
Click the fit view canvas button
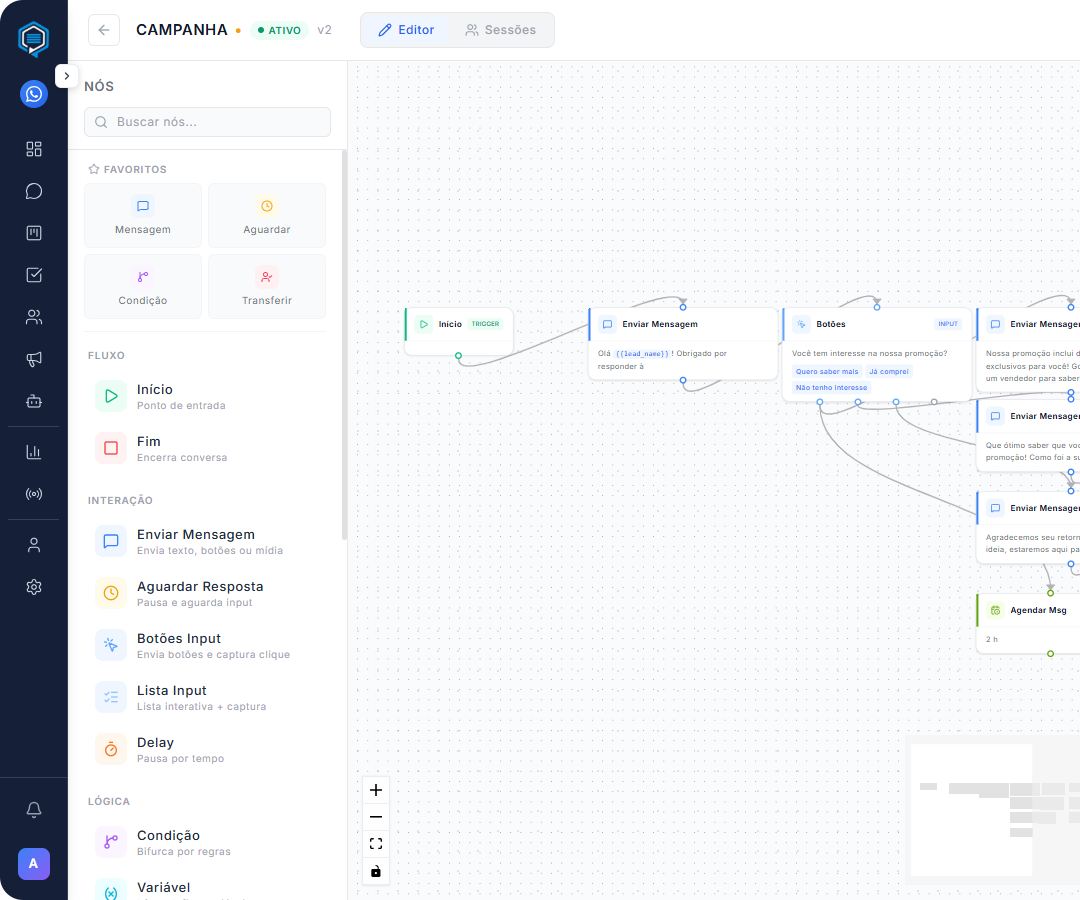(x=376, y=844)
